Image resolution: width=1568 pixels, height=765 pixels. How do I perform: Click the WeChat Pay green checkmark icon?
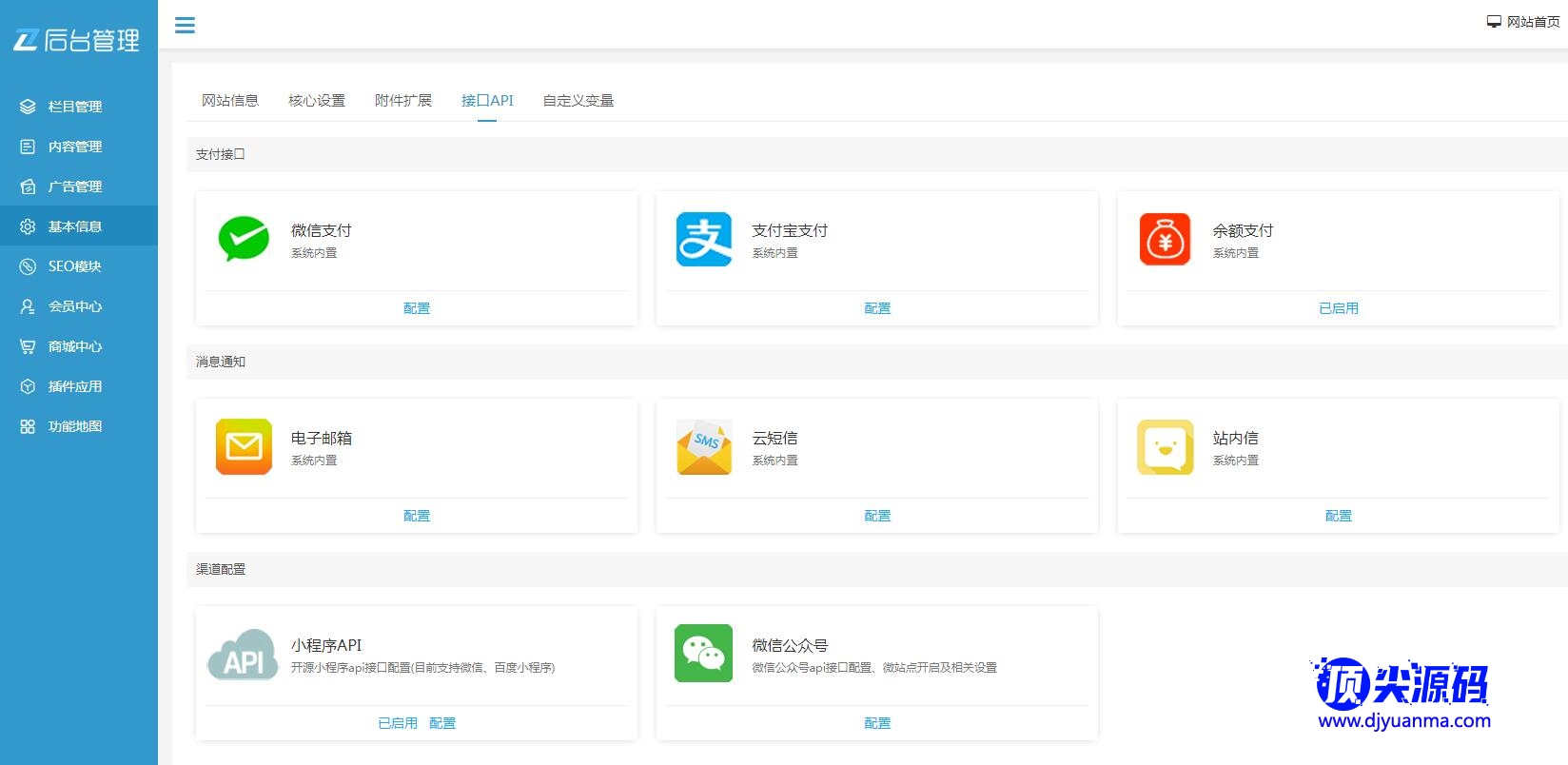244,239
